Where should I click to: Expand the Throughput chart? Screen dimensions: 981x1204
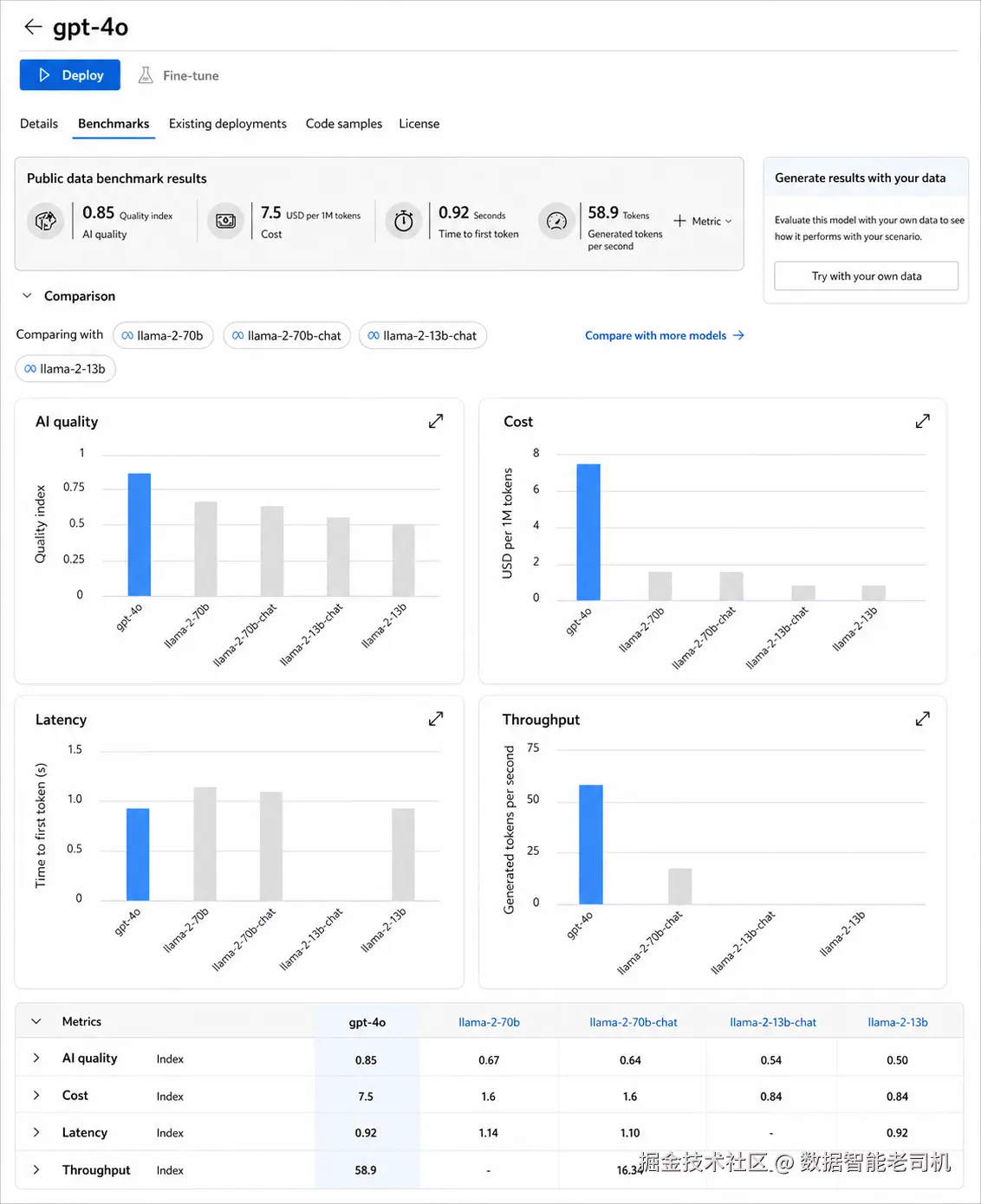(x=923, y=719)
